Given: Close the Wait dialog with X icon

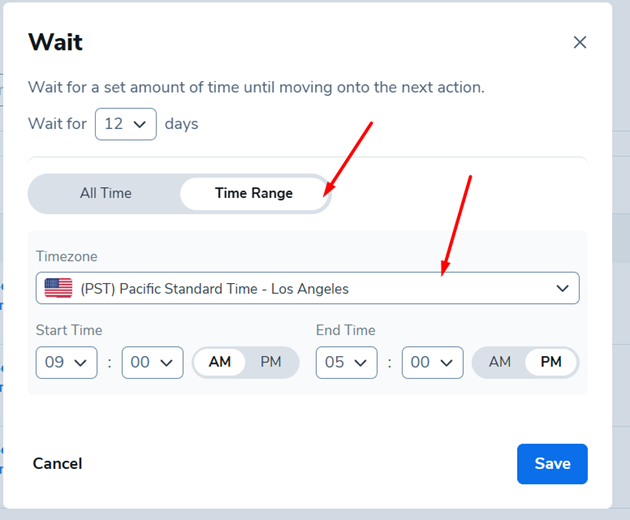Looking at the screenshot, I should click(x=579, y=43).
